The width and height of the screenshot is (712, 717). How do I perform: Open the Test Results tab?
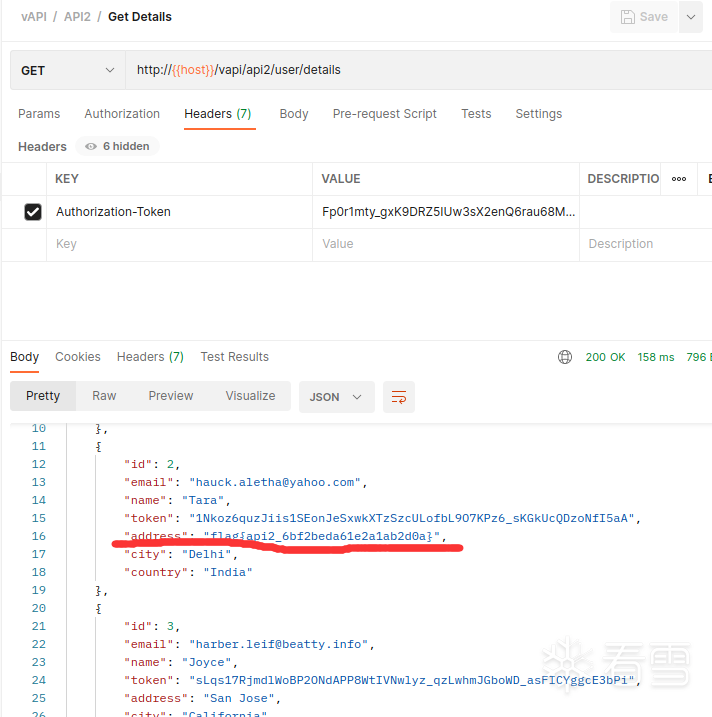pos(234,357)
